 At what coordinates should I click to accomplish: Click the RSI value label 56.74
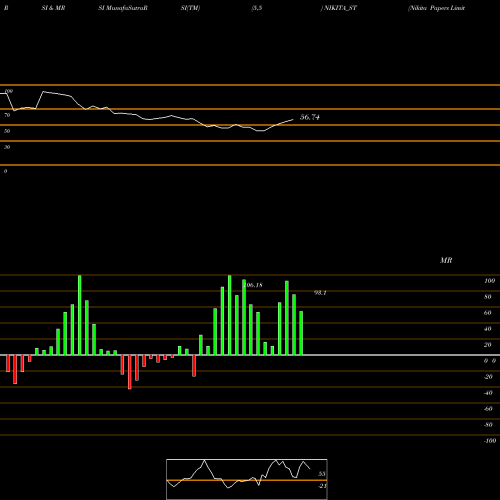(310, 117)
